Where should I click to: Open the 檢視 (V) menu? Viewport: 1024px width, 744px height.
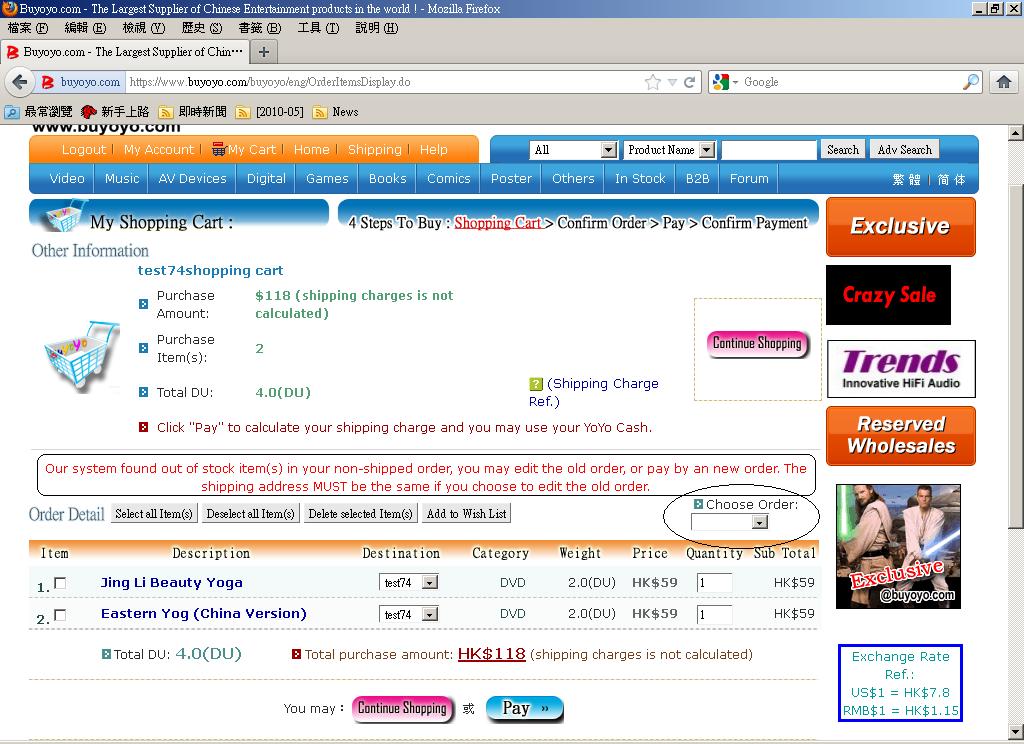(144, 28)
